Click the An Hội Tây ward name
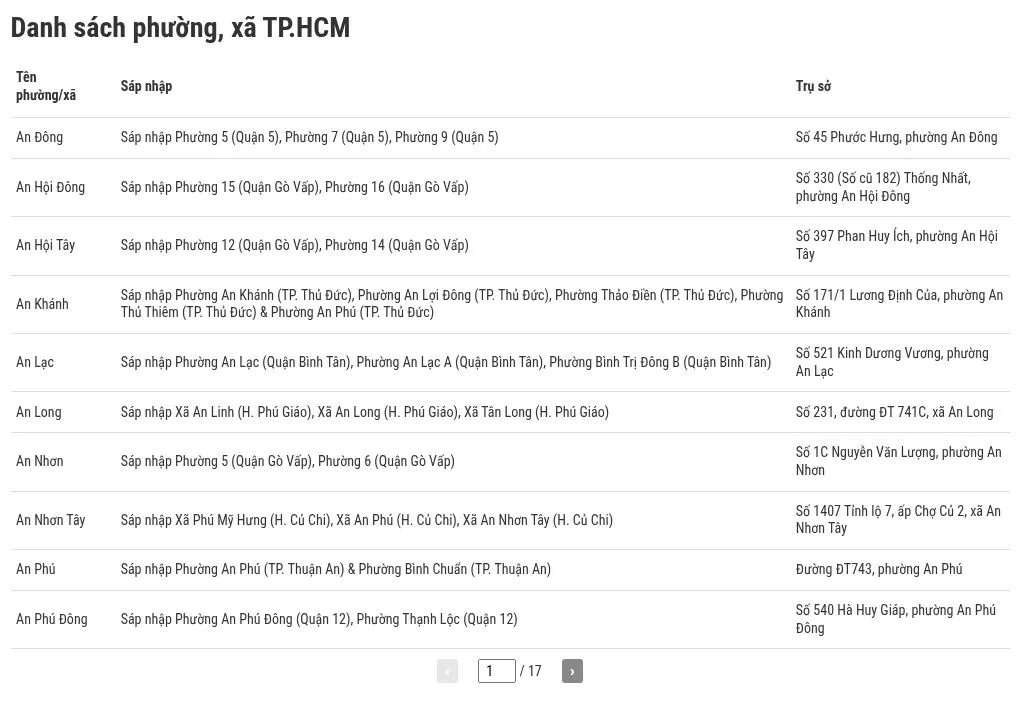 (x=45, y=245)
